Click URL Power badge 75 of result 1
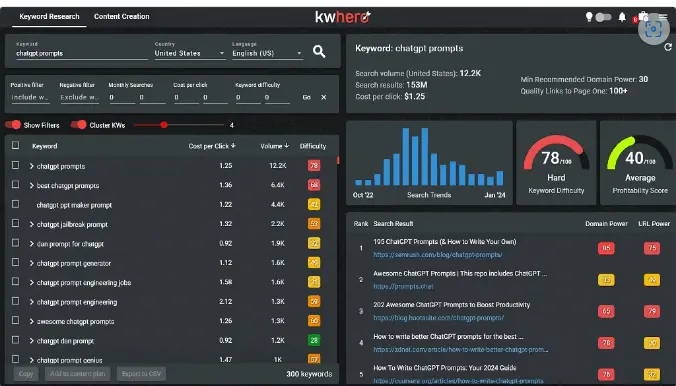 coord(652,248)
